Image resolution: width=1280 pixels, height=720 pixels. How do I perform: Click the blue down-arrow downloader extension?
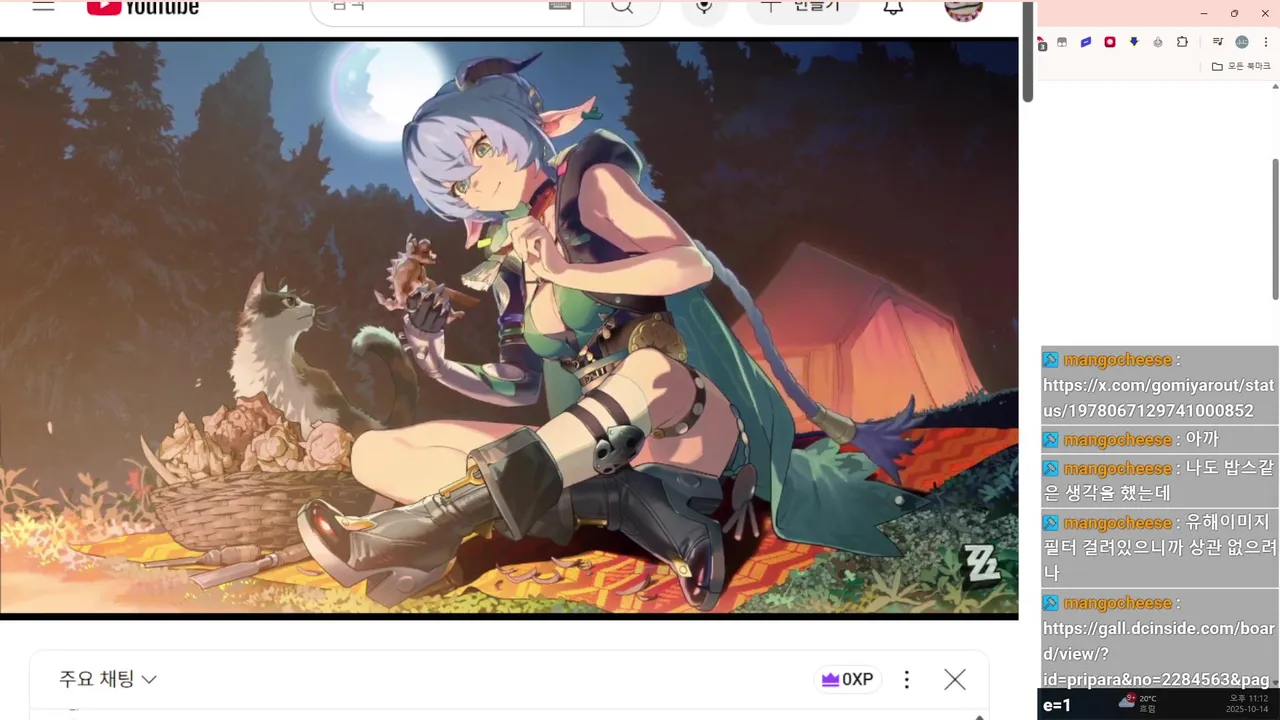click(x=1134, y=42)
